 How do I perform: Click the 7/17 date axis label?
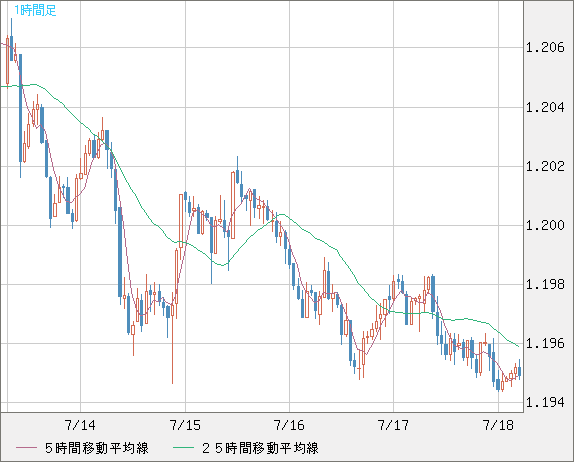pos(394,425)
